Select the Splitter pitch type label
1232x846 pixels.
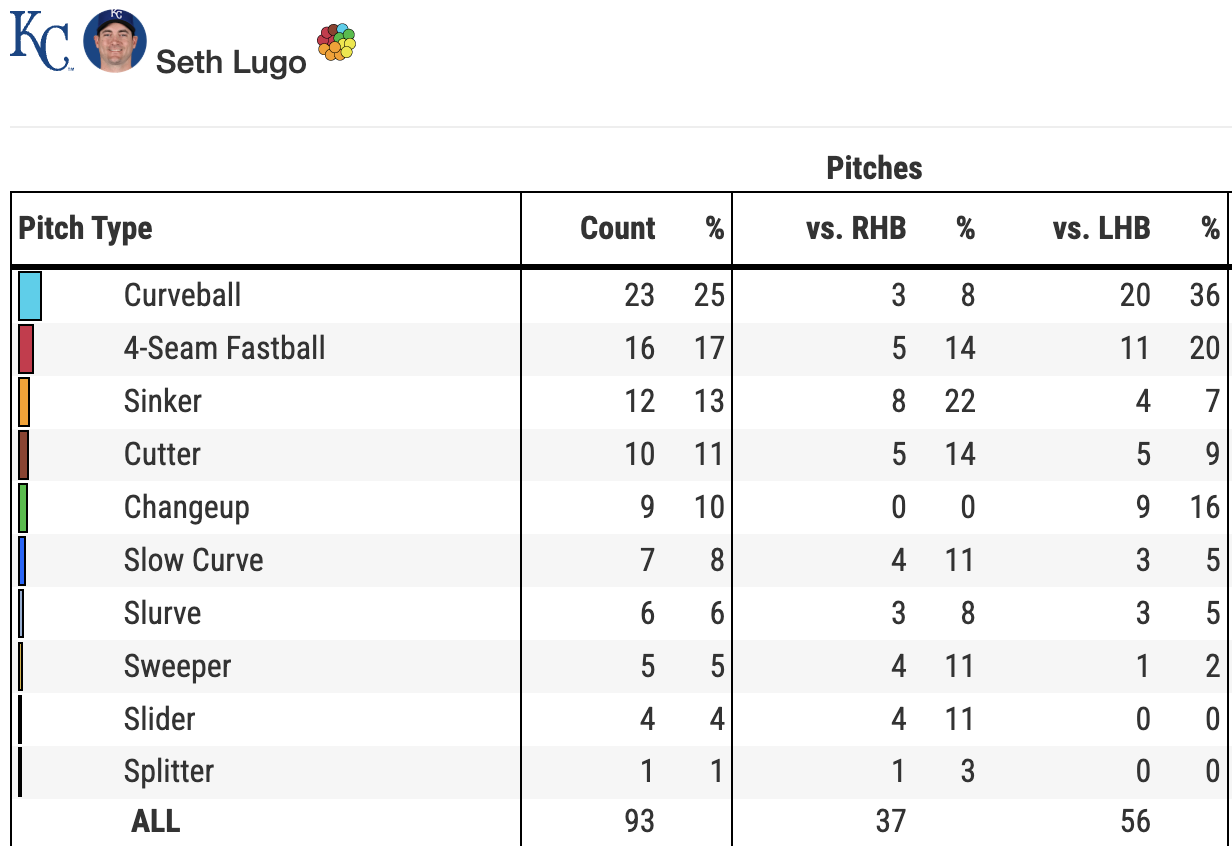pyautogui.click(x=168, y=772)
